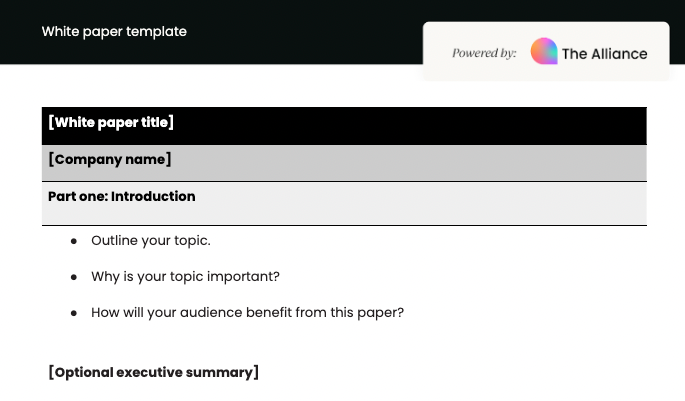Click bullet dot before "Outline your topic"

[74, 241]
